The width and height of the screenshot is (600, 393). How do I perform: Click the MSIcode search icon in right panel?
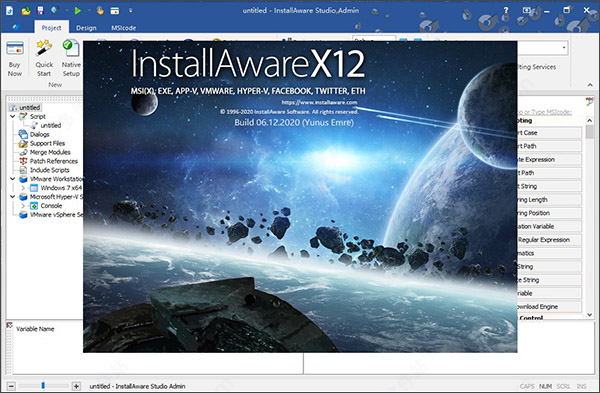(x=590, y=102)
